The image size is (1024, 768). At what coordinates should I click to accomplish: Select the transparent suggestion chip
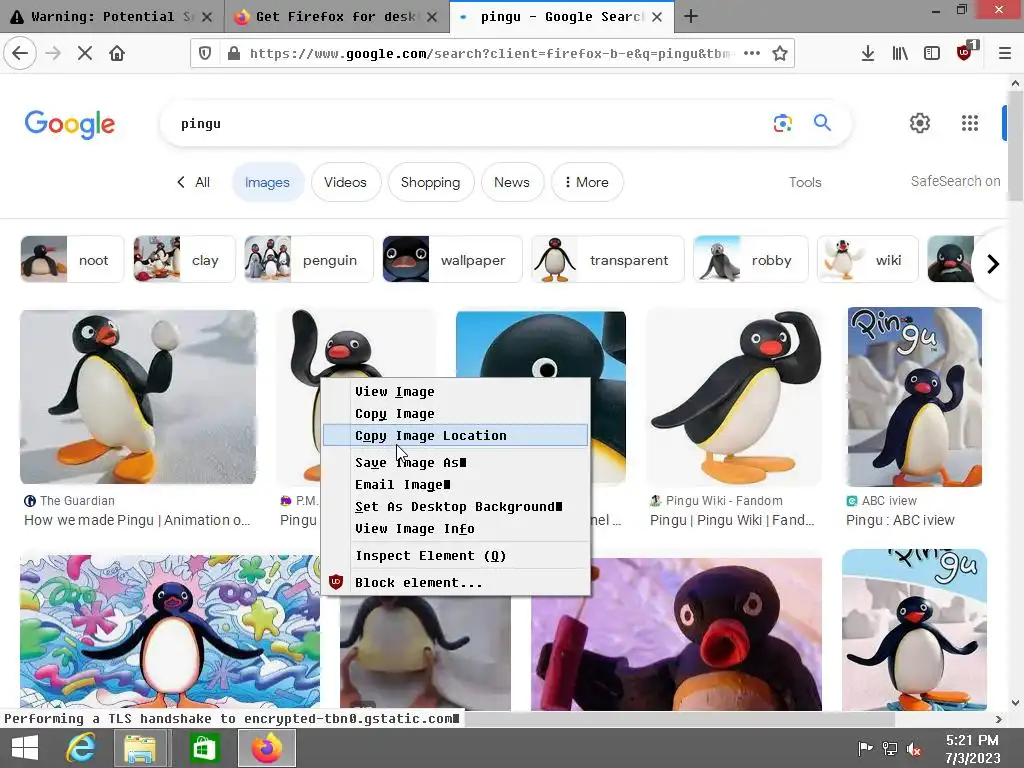click(x=608, y=259)
